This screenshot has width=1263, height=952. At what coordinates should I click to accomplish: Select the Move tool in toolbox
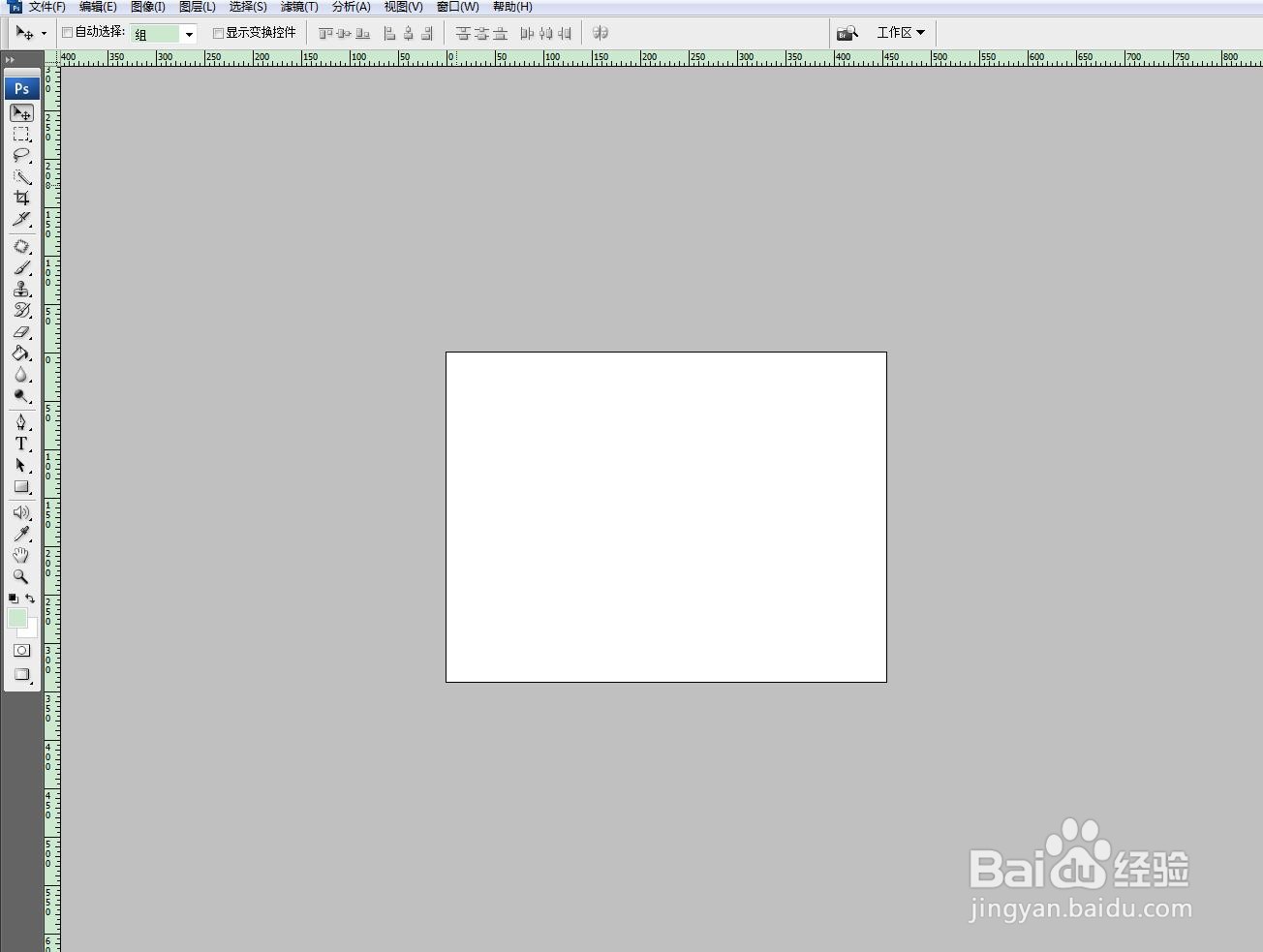(x=21, y=113)
